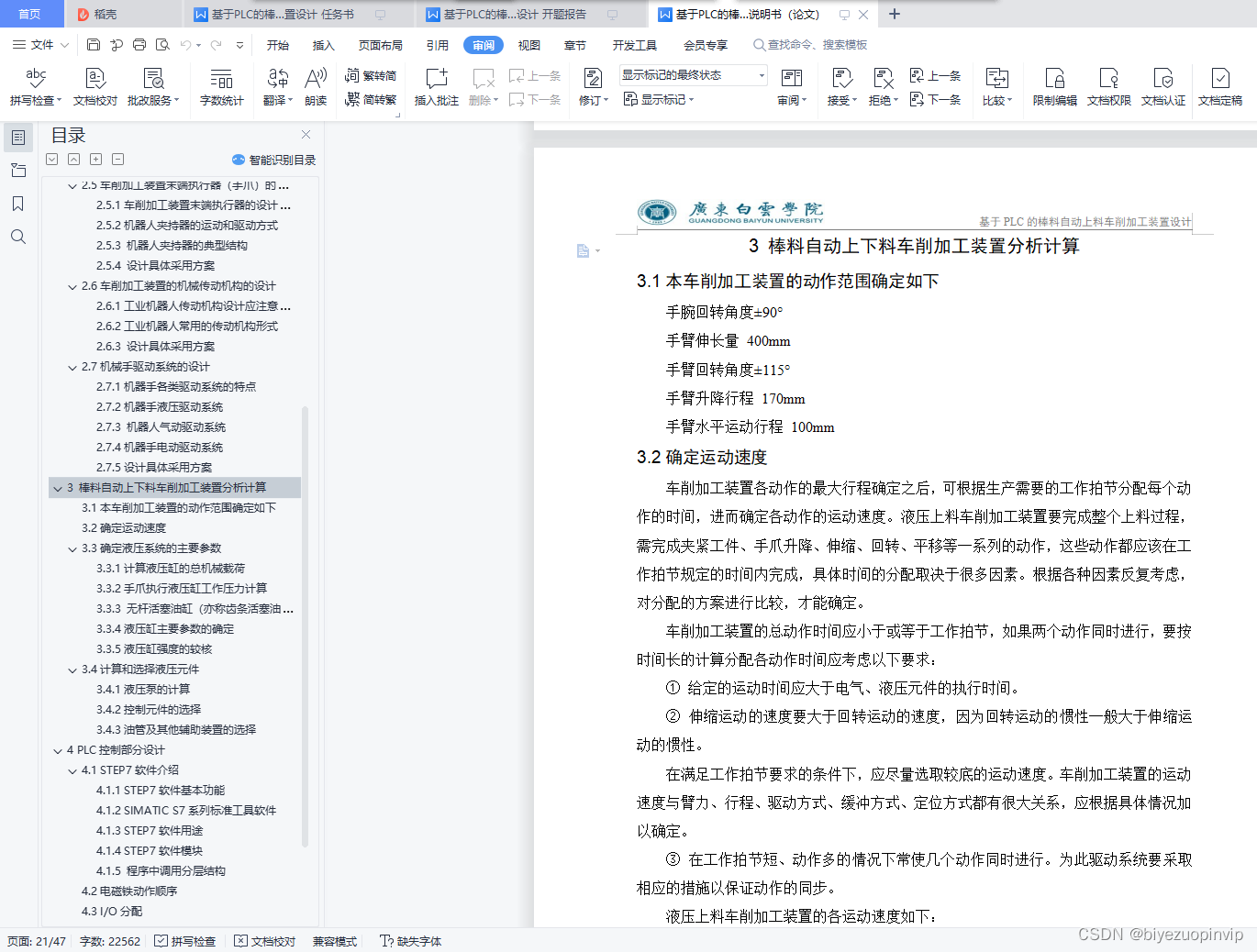Click 智能识别目录 button
The width and height of the screenshot is (1257, 952).
click(274, 160)
